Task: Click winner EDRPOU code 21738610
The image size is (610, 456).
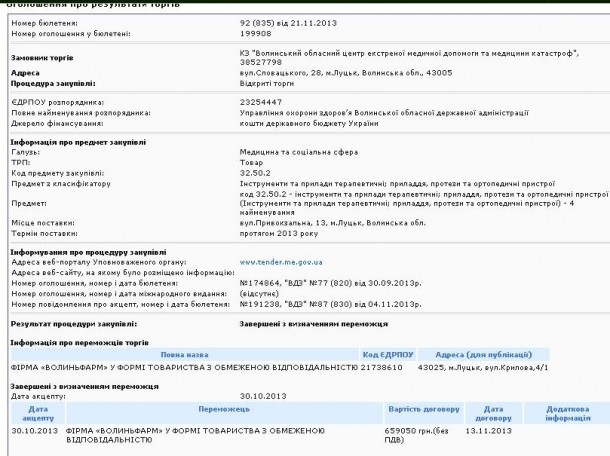Action: (382, 367)
